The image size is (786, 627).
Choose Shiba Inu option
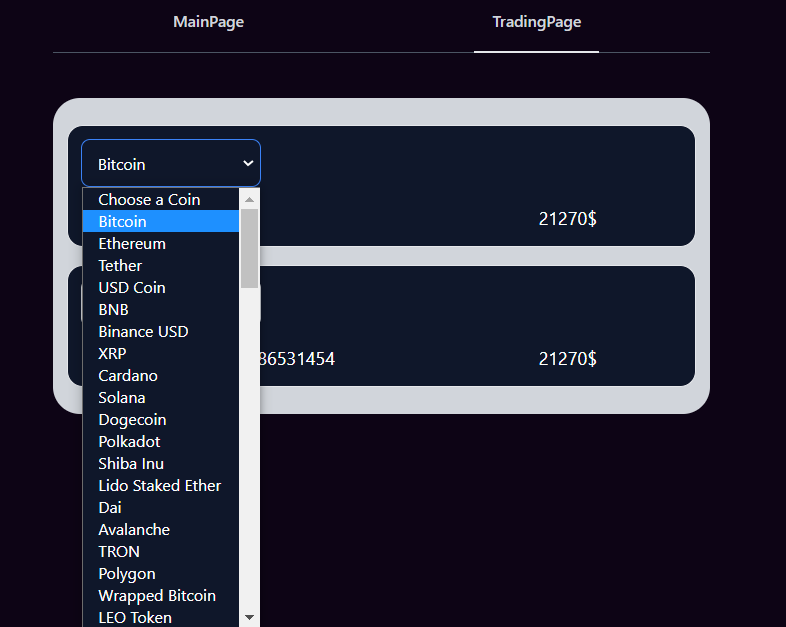[161, 464]
